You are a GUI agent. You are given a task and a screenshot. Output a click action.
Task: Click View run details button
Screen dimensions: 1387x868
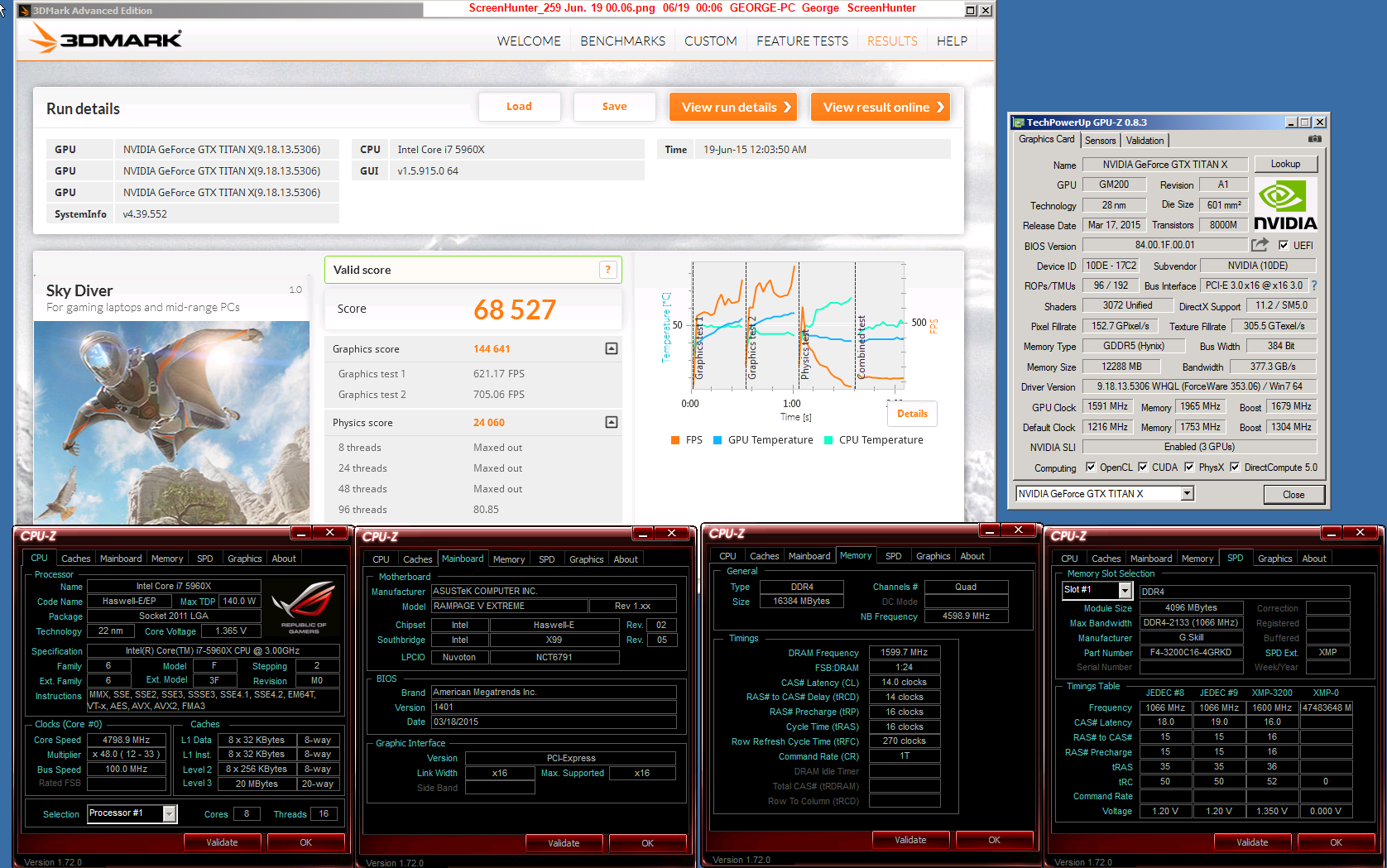[x=733, y=107]
